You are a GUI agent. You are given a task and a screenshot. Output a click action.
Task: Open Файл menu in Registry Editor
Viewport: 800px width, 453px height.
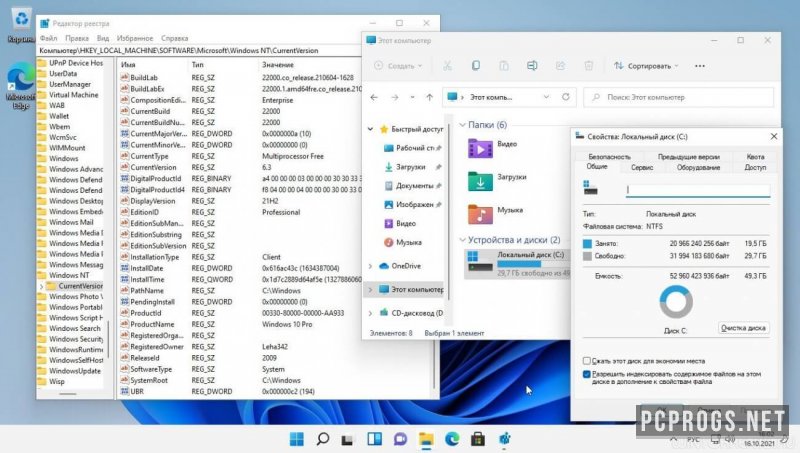click(x=48, y=38)
